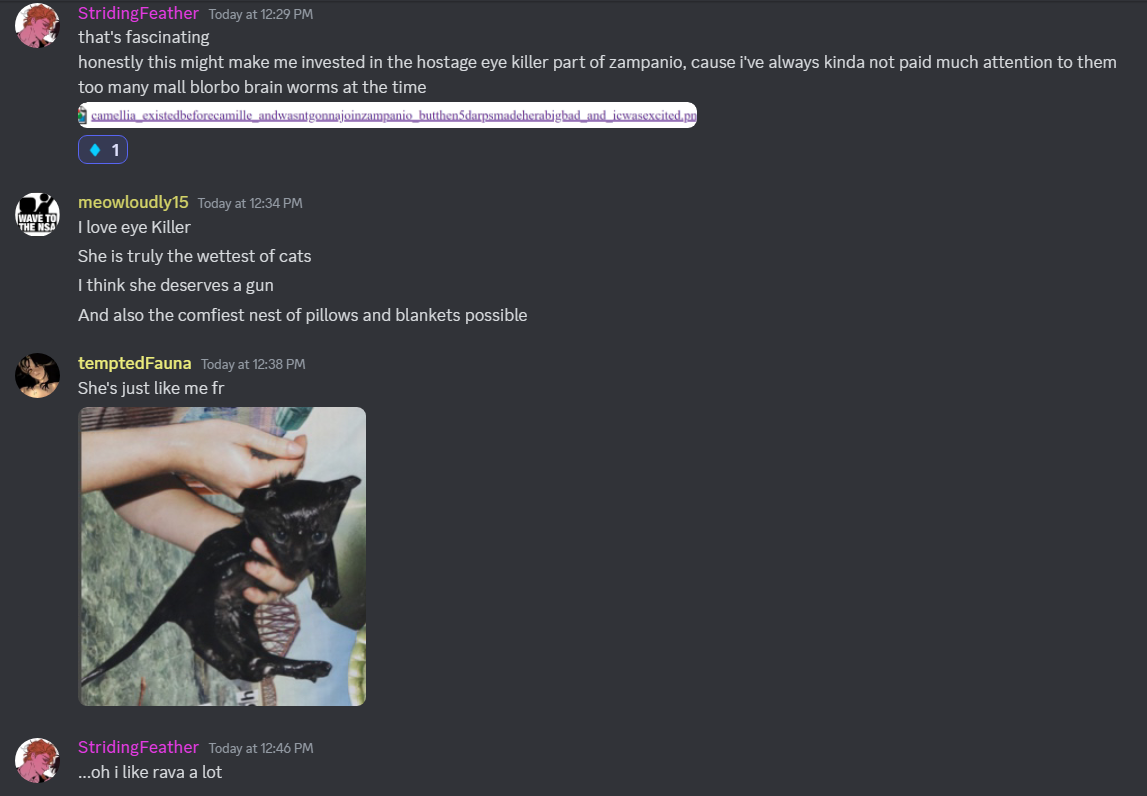Screen dimensions: 1147x796
Task: Click the StridingFeather username above 'oh i like rava'
Action: pyautogui.click(x=138, y=747)
